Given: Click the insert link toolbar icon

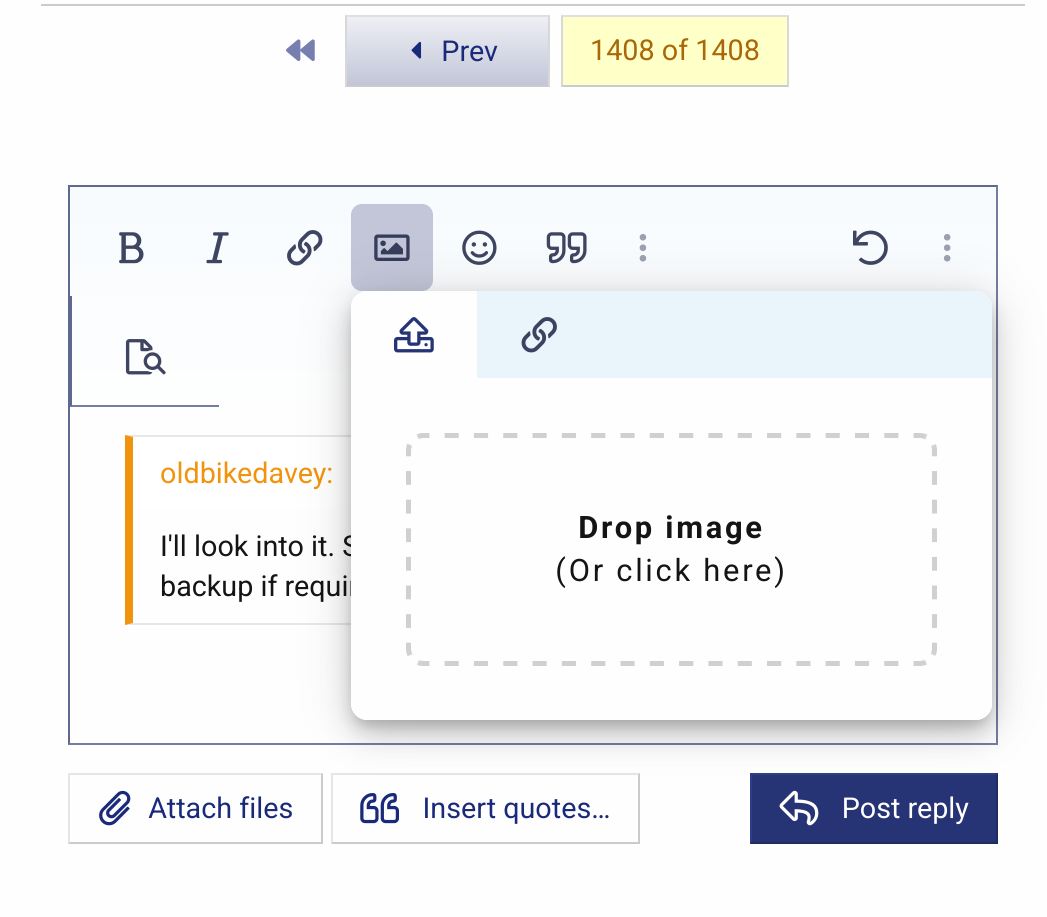Looking at the screenshot, I should coord(304,248).
